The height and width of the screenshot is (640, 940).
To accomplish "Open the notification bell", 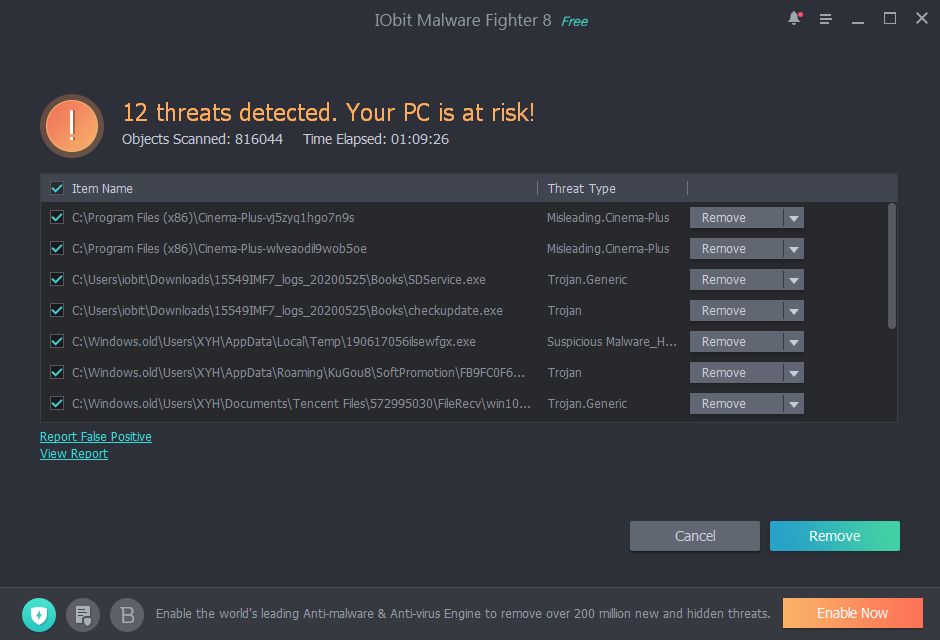I will coord(793,18).
